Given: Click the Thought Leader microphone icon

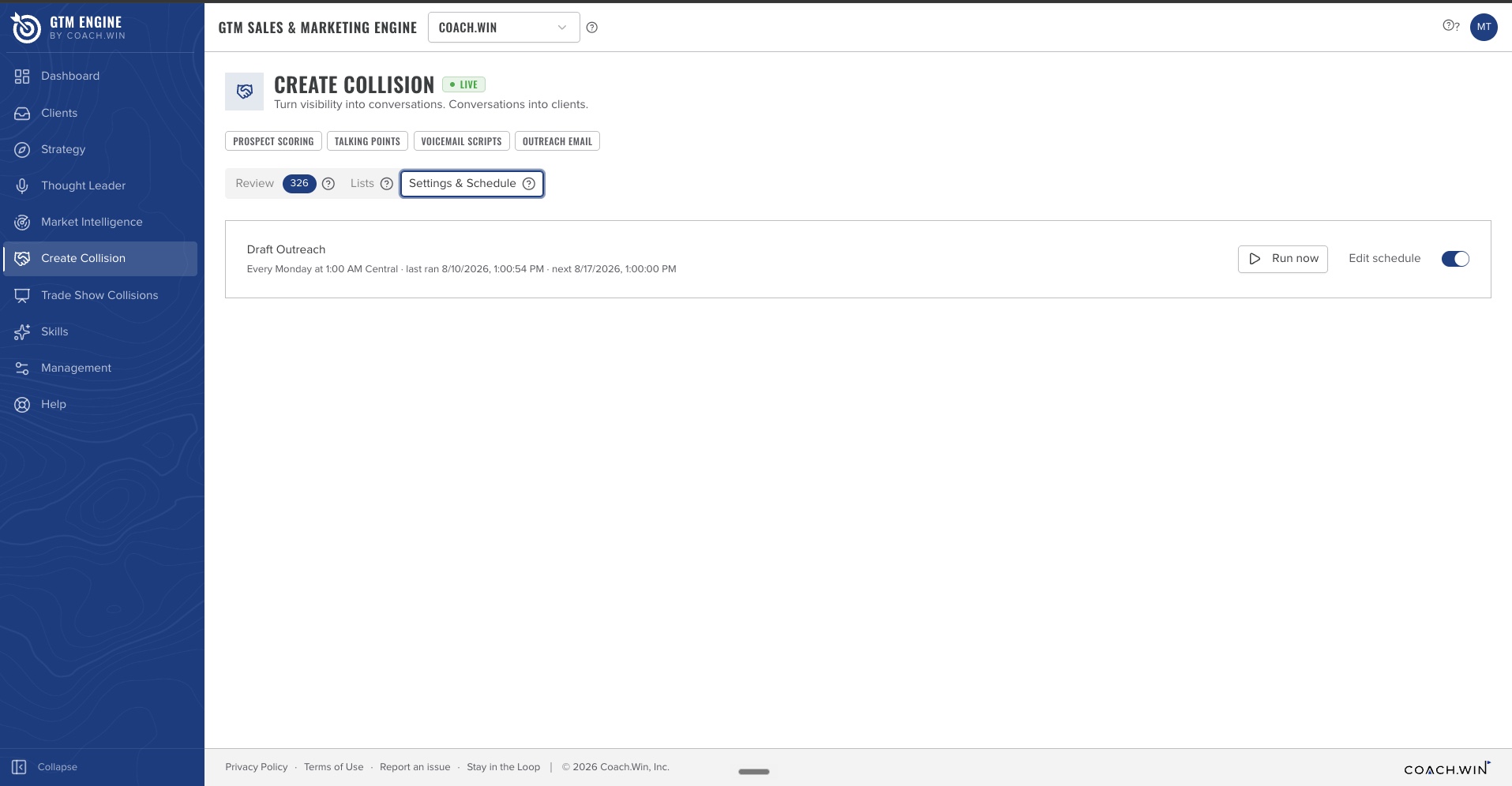Looking at the screenshot, I should (x=22, y=186).
